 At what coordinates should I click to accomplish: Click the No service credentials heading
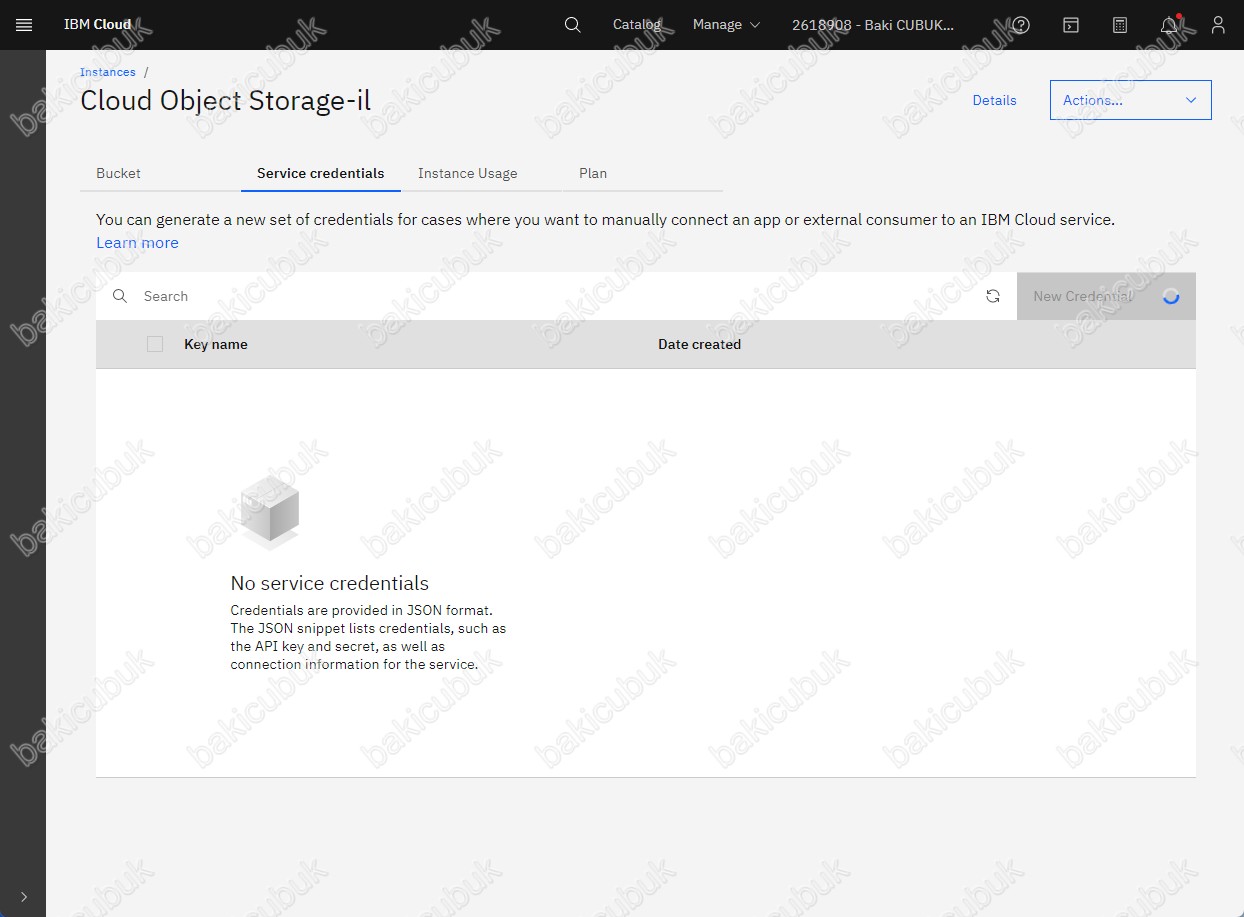coord(330,583)
